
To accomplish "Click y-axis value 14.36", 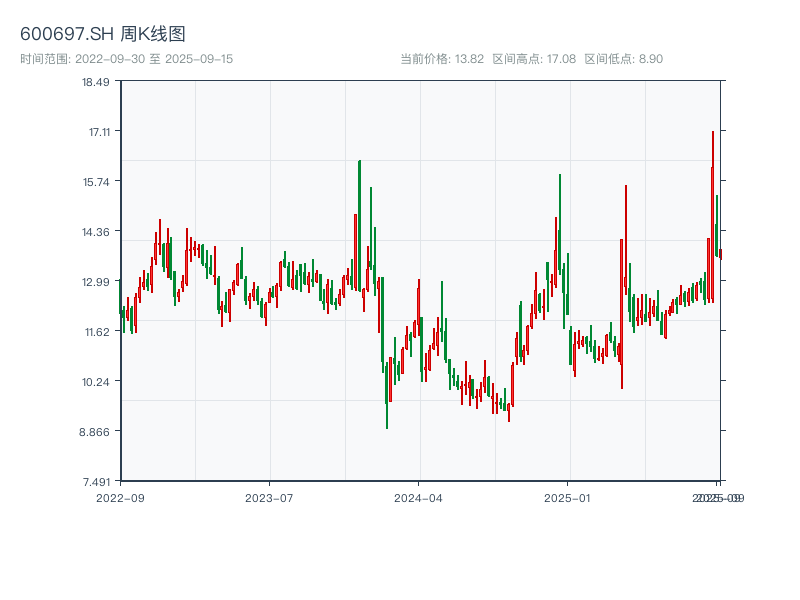I will [x=95, y=232].
